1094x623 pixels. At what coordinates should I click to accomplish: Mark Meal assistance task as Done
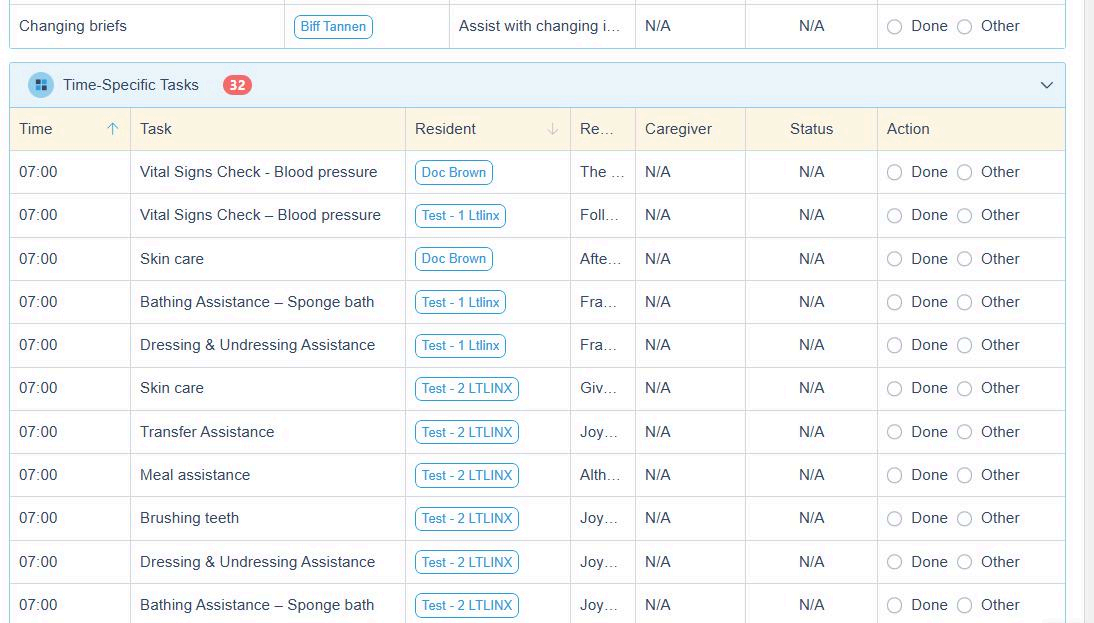[894, 476]
